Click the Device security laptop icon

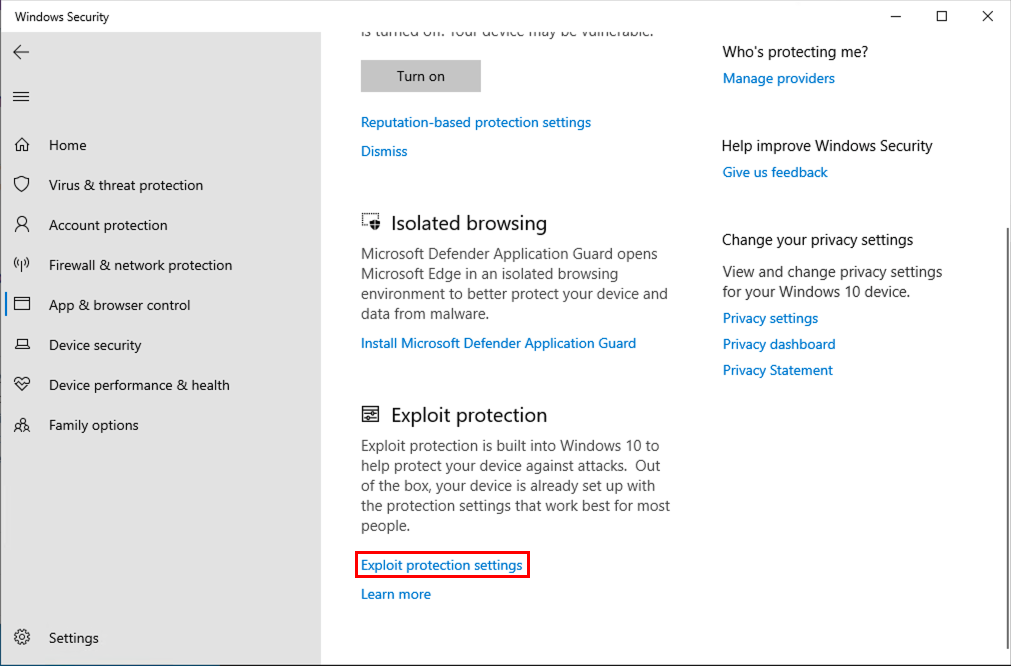22,344
